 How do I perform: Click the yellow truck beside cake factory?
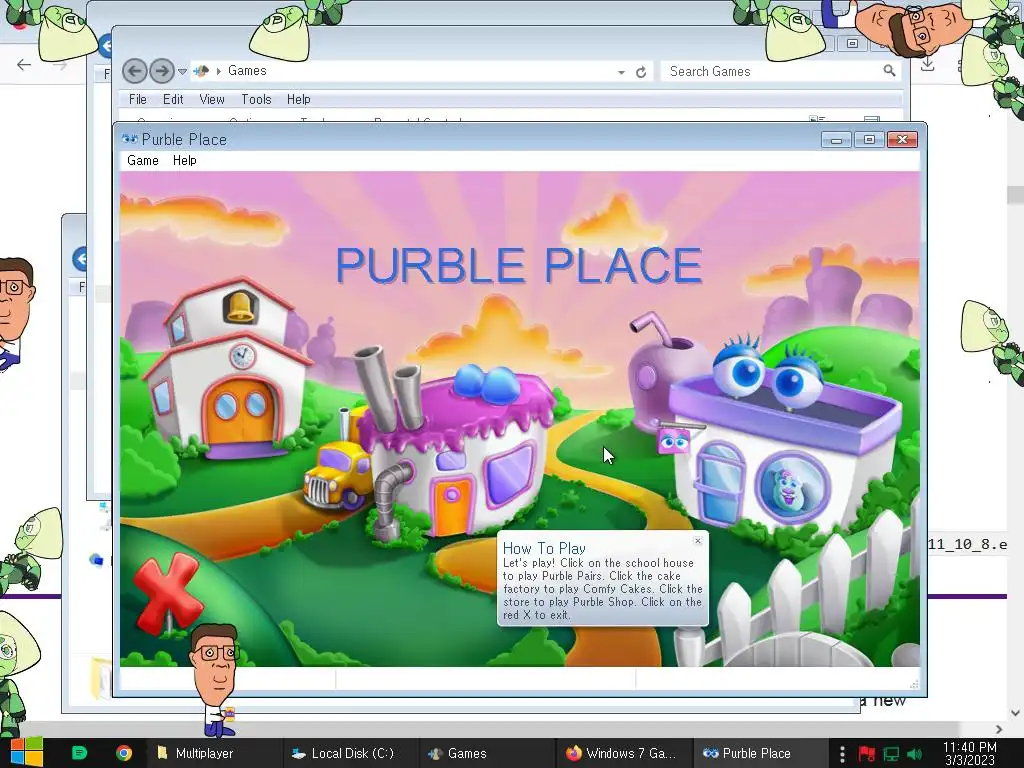tap(338, 475)
